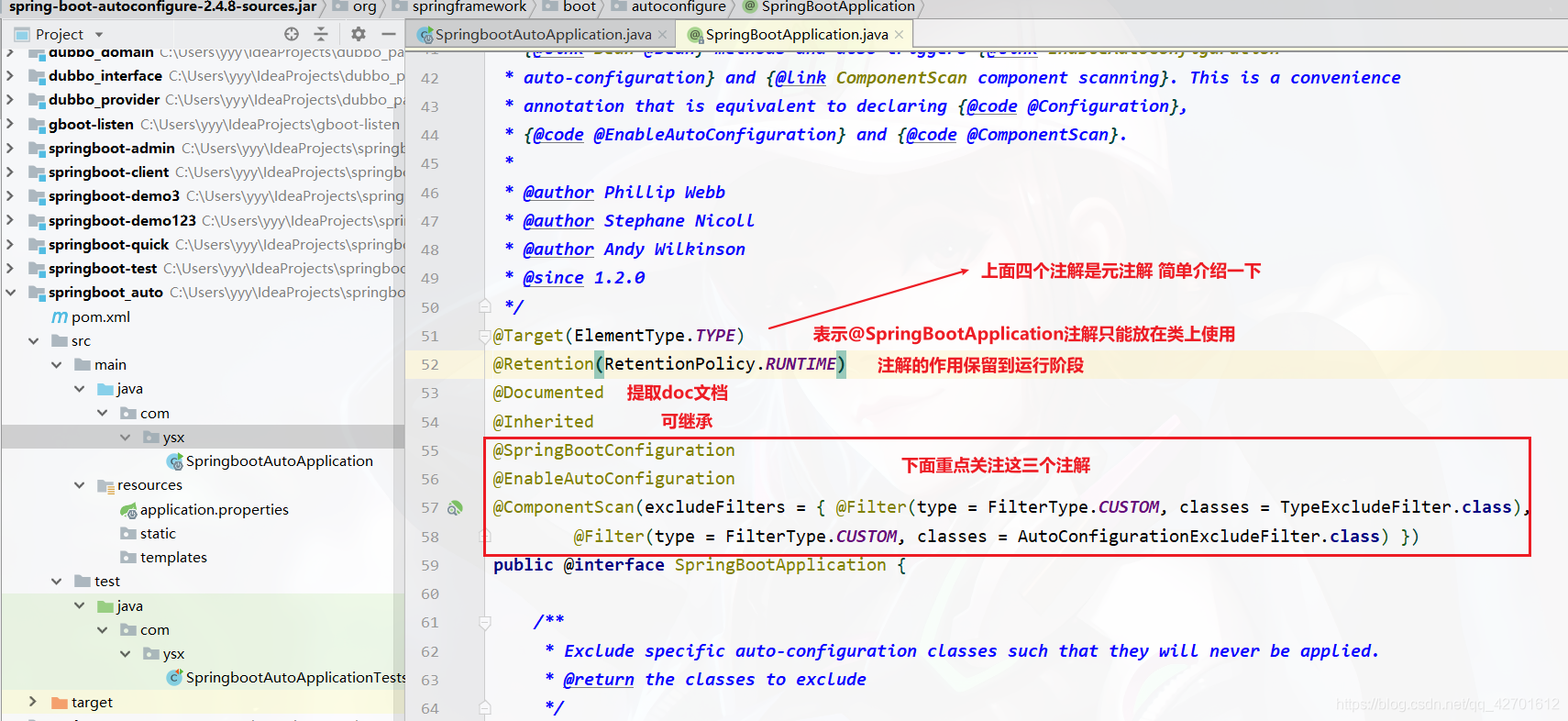Click the fold marker on line 51

click(x=485, y=336)
